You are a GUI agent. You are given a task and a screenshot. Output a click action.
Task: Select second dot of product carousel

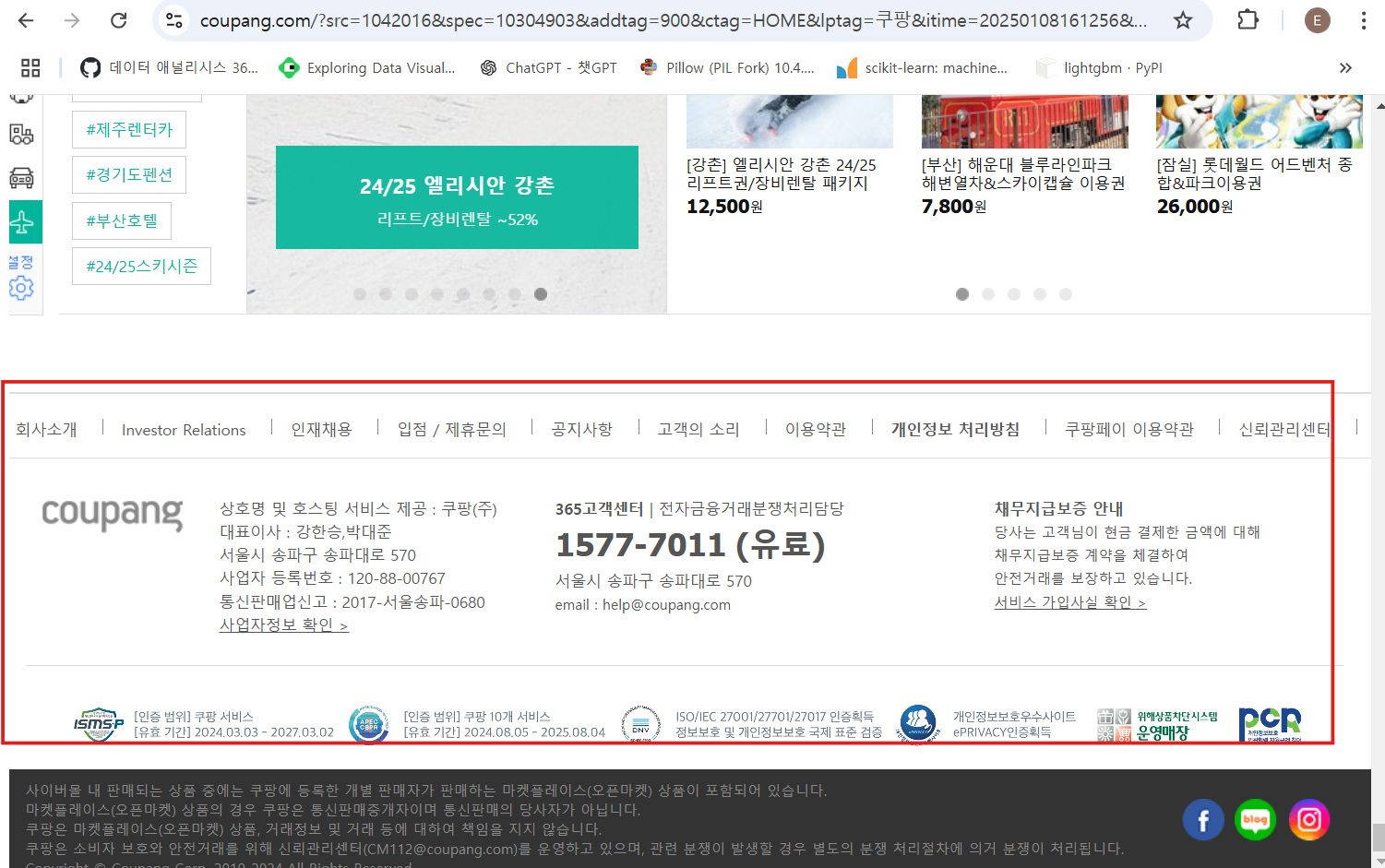coord(988,294)
